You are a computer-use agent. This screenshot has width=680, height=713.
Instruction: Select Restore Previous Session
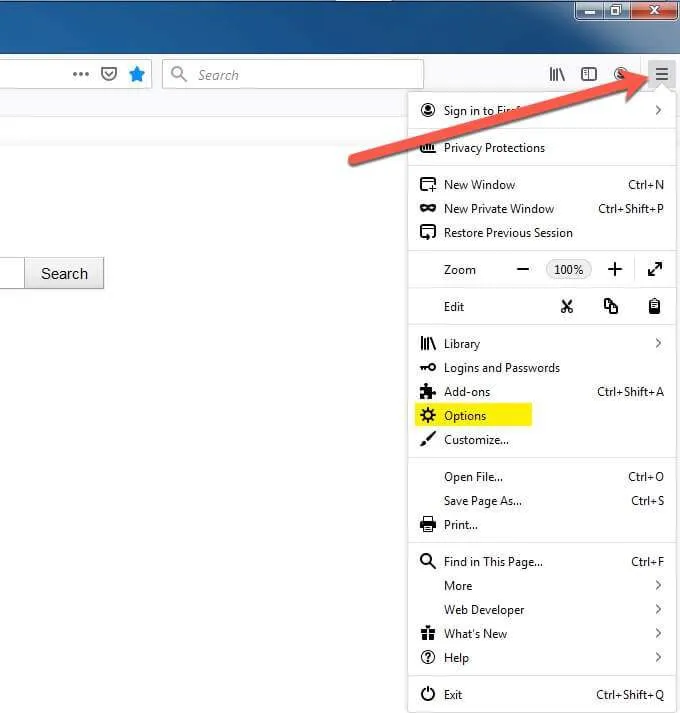point(541,233)
